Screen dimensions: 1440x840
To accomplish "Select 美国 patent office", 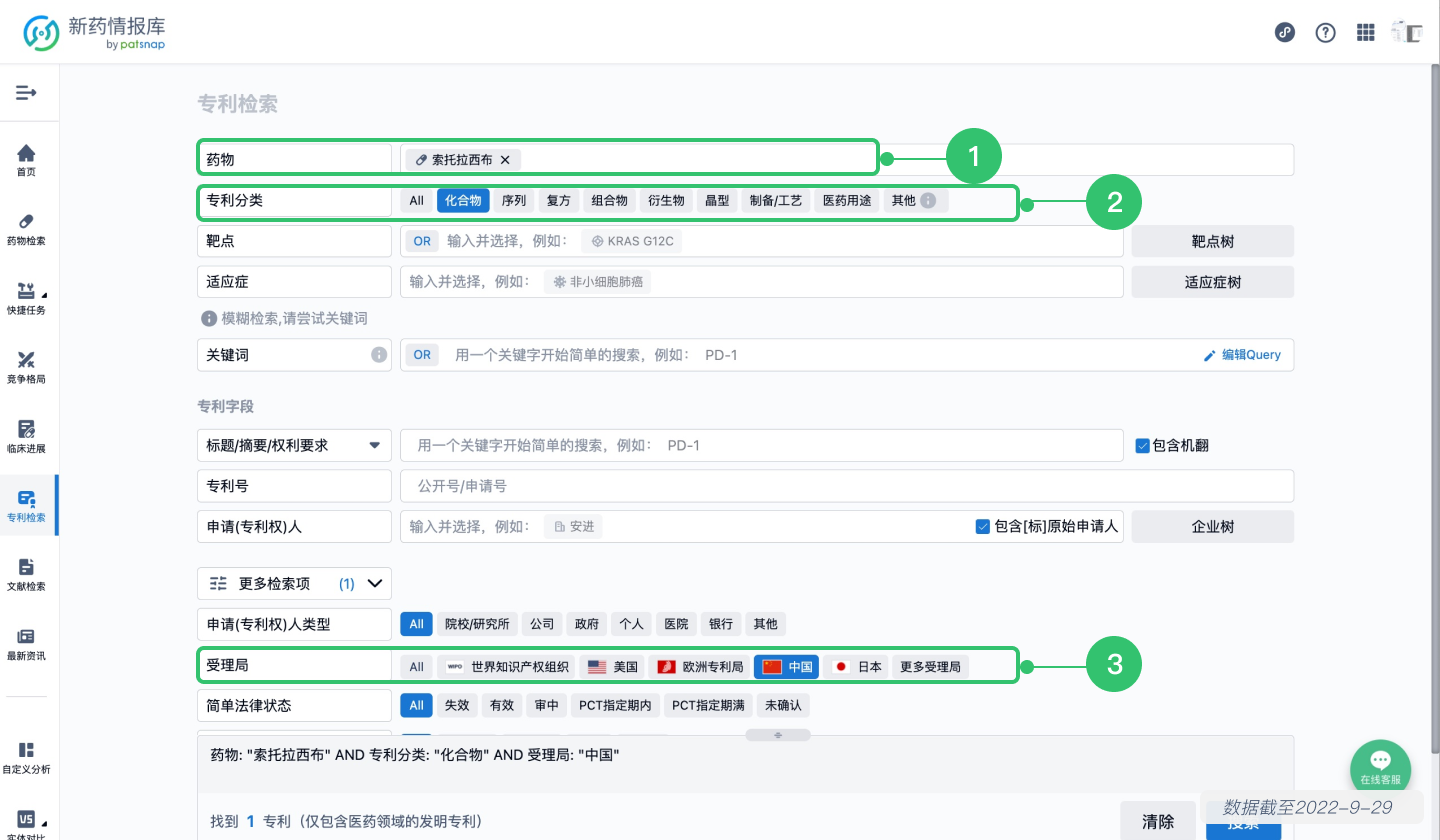I will coord(613,667).
